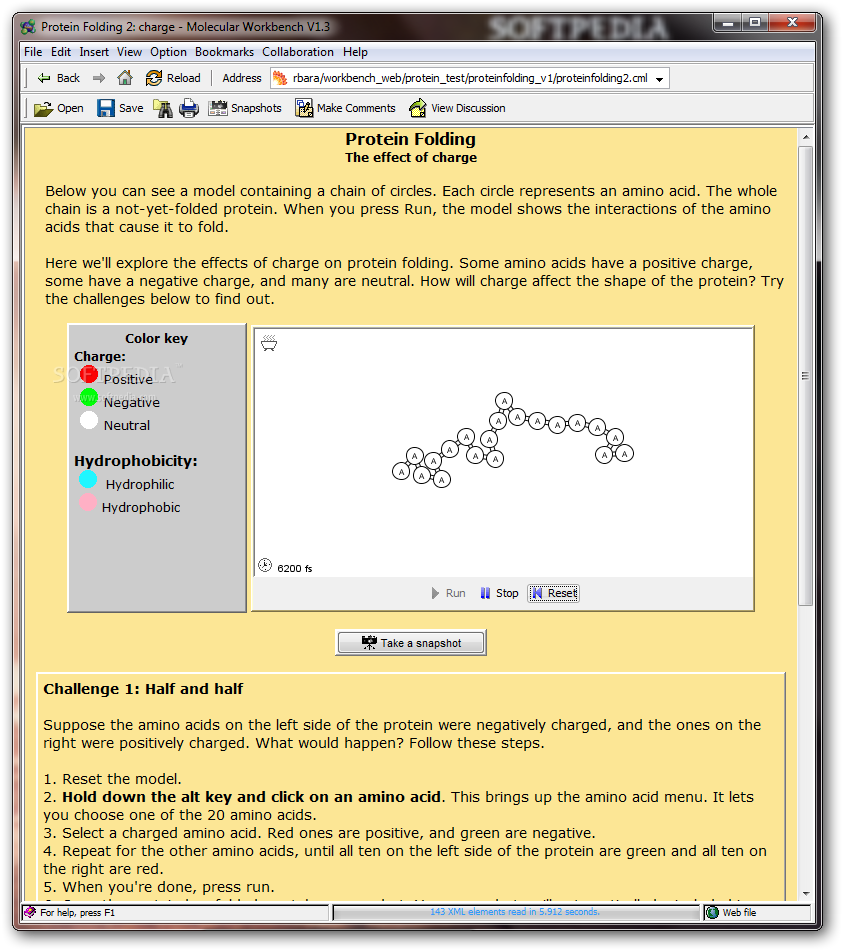Run the protein folding simulation

coord(448,593)
